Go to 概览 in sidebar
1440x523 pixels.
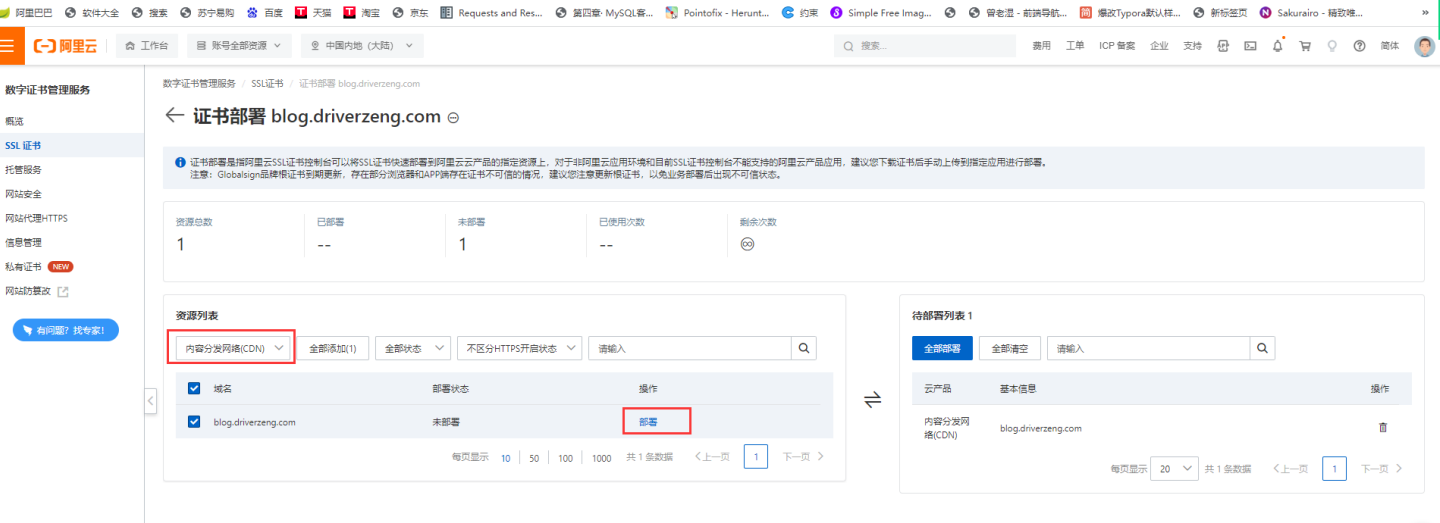pos(14,121)
